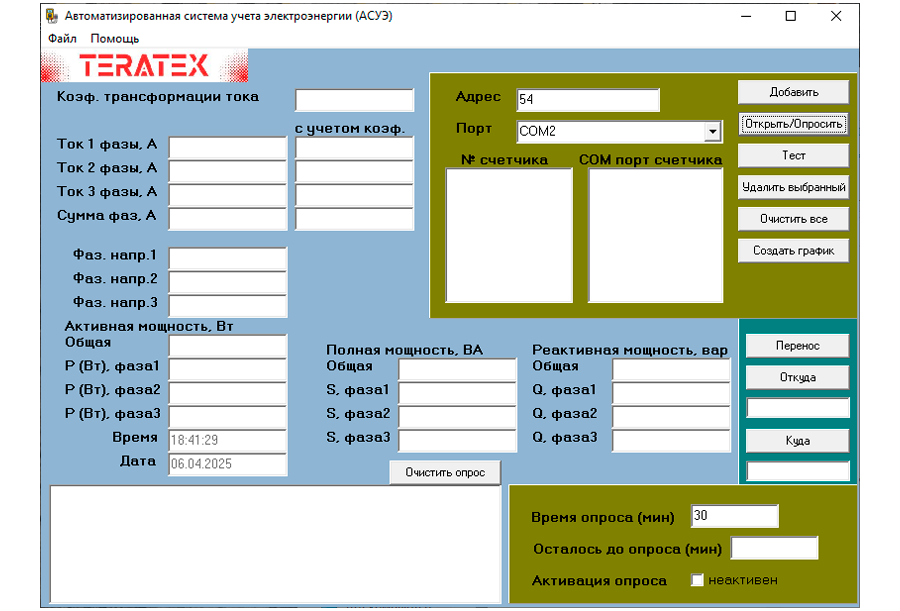The height and width of the screenshot is (611, 900).
Task: Click the Активная мощность Общая field
Action: (x=228, y=346)
